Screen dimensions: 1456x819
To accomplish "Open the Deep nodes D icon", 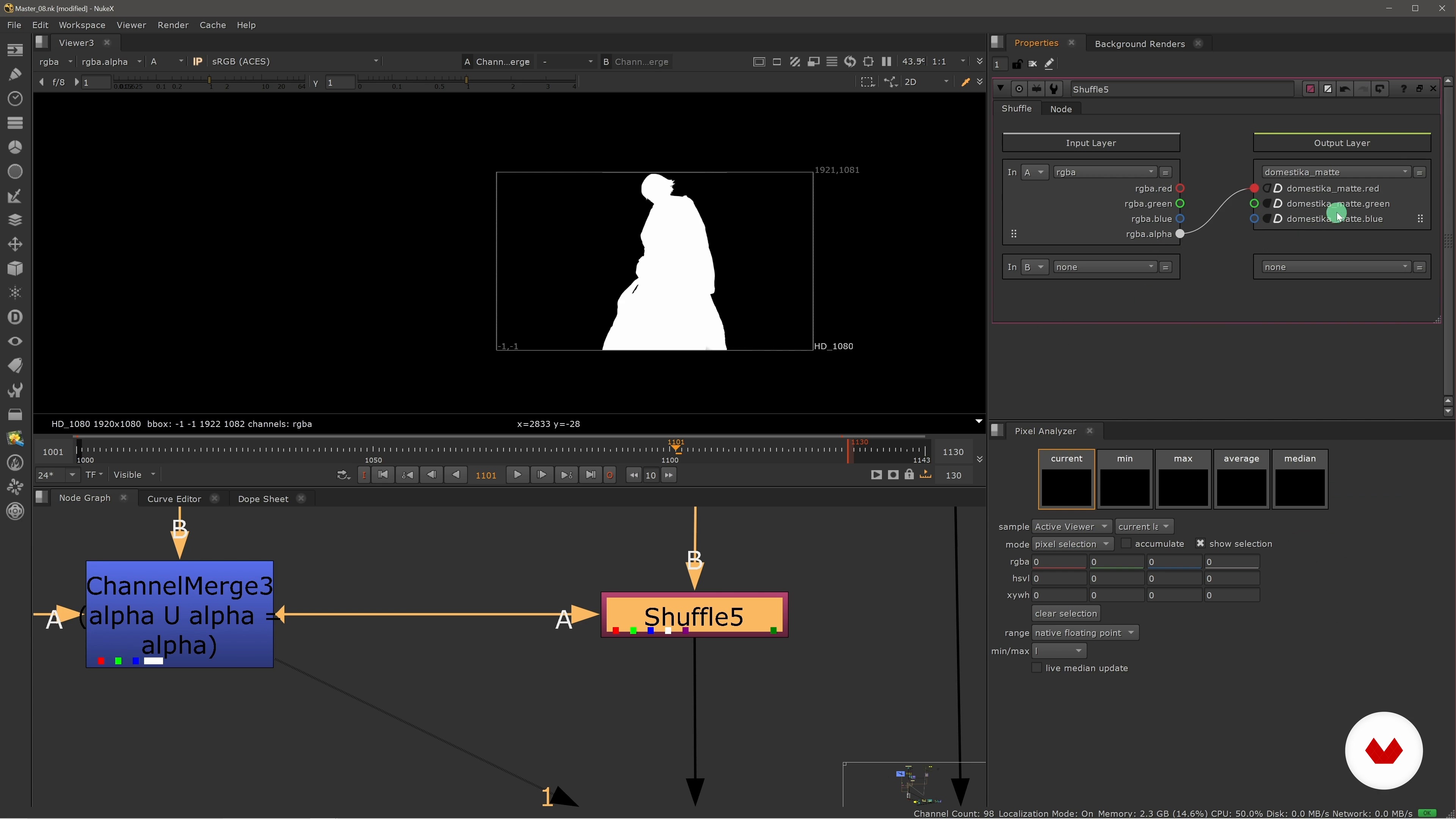I will pyautogui.click(x=15, y=317).
